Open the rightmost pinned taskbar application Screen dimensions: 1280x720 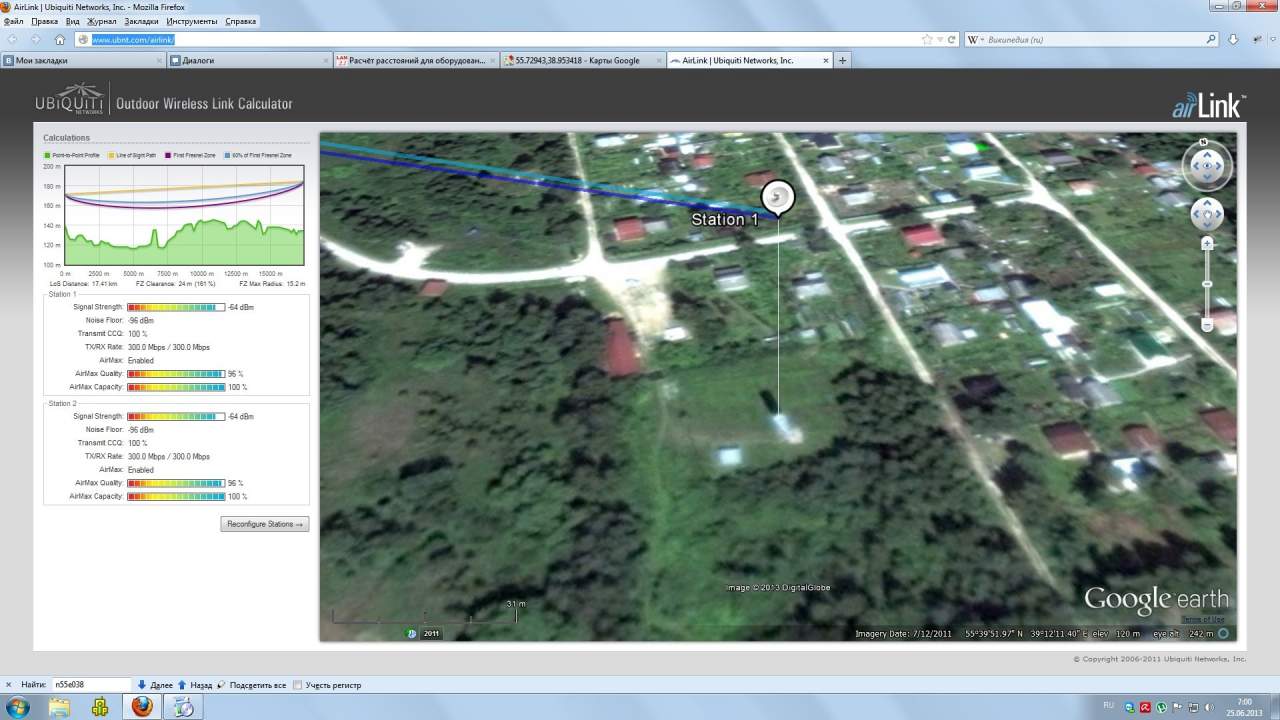click(x=185, y=707)
